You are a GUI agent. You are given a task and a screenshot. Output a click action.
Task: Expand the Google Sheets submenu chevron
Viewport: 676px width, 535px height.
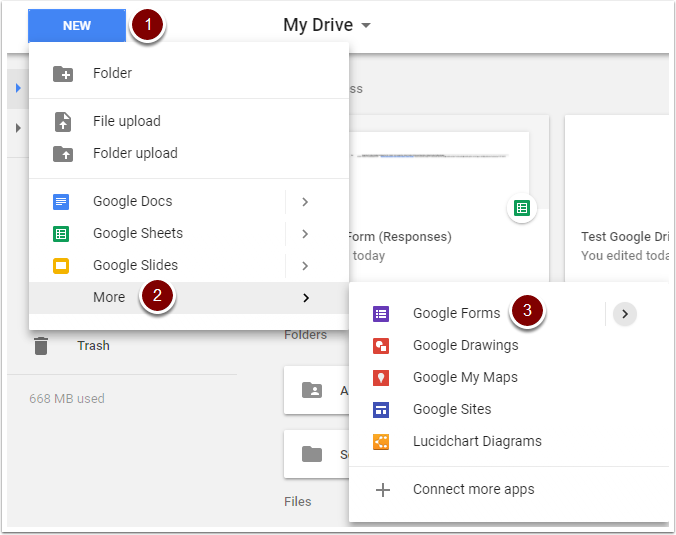[x=305, y=234]
